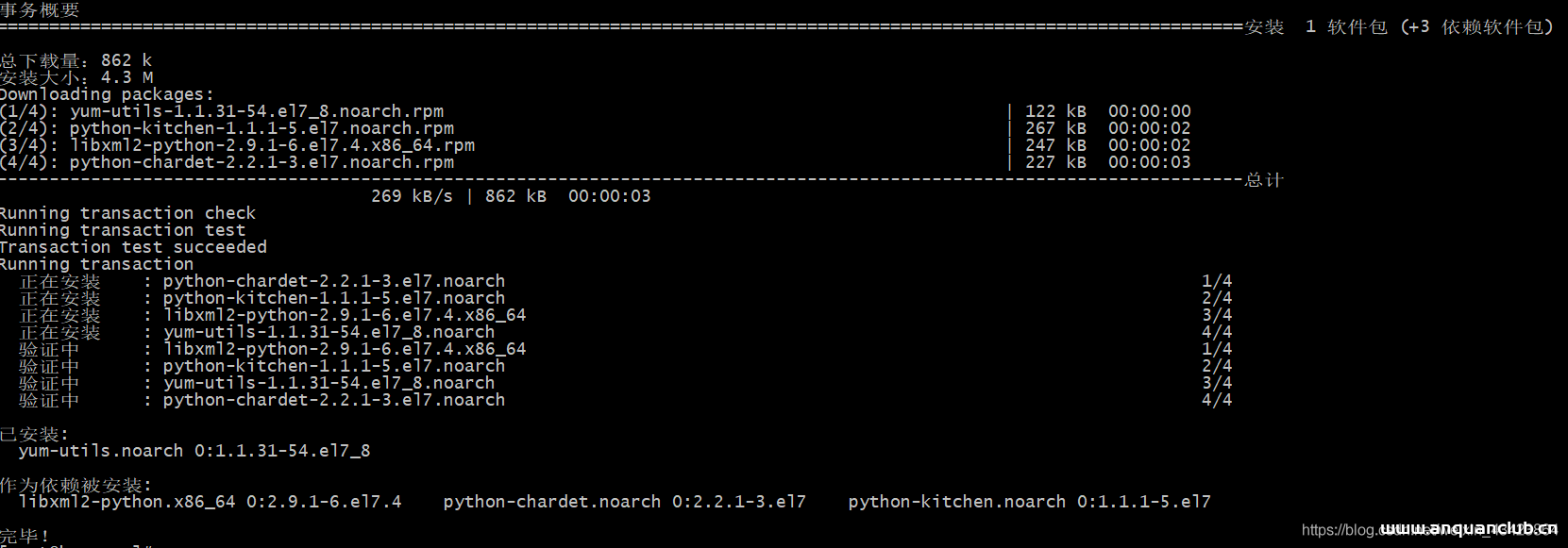Click python-kitchen.noarch 0:1.1.1-5.el7 dependency entry

(x=1029, y=502)
